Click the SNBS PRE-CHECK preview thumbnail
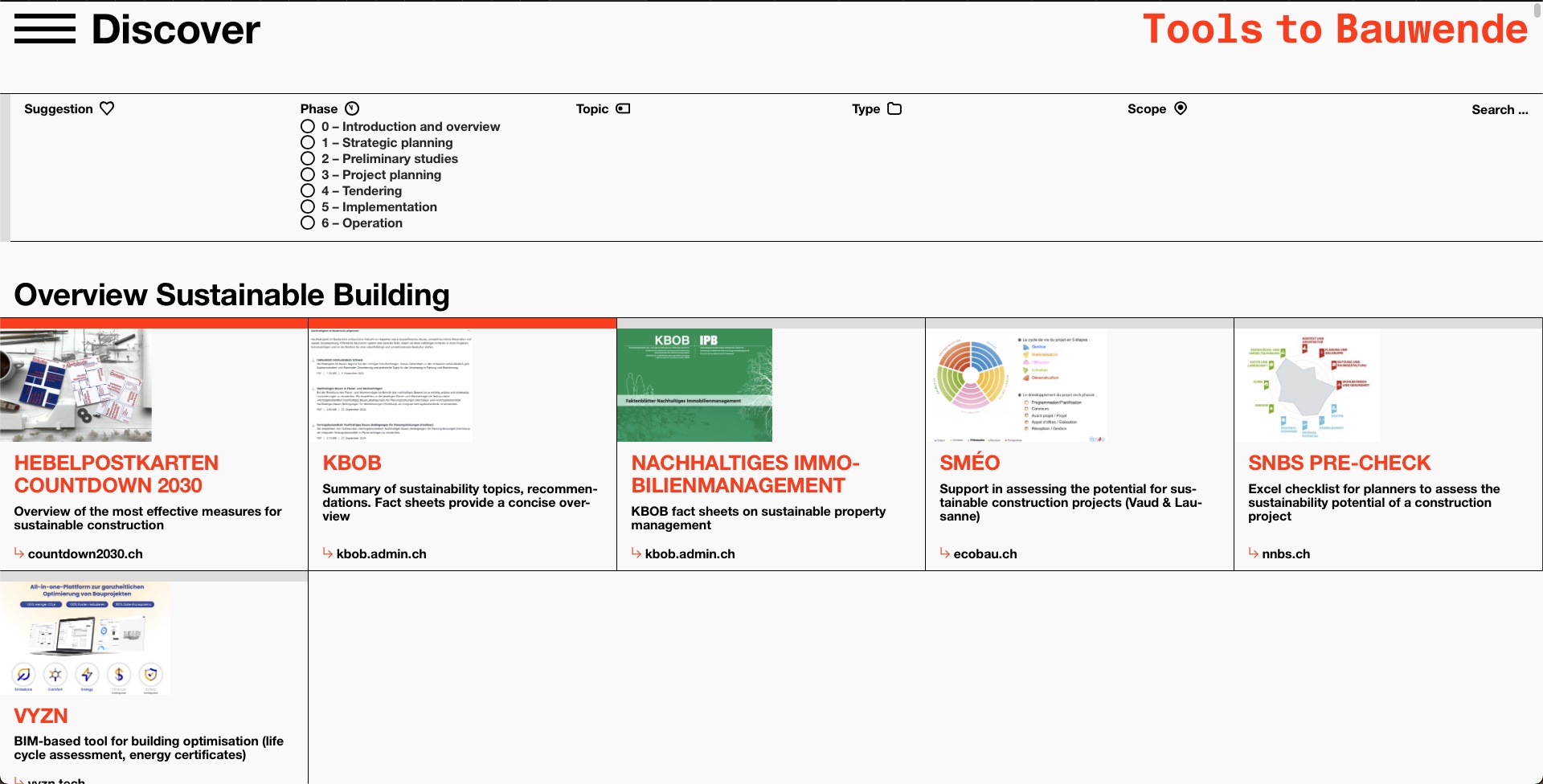 coord(1308,386)
